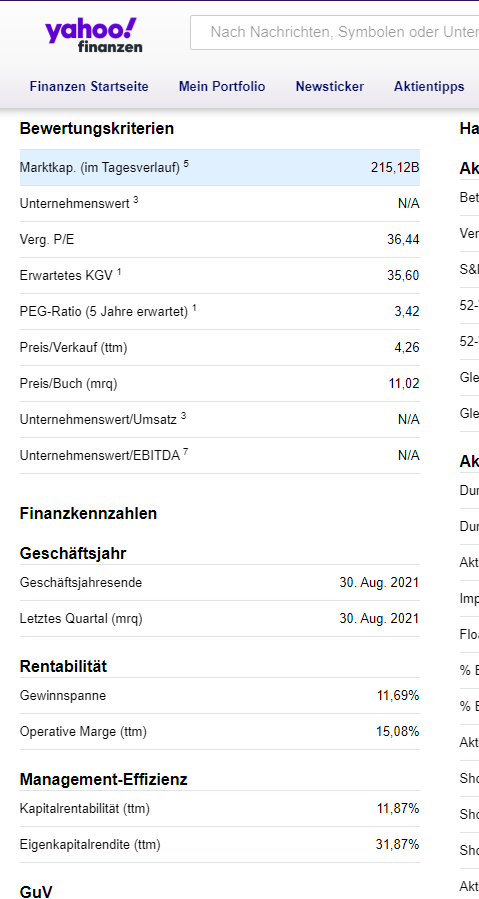
Task: Select the PEG-Ratio (5 Jahre erwartet) row
Action: click(x=220, y=312)
